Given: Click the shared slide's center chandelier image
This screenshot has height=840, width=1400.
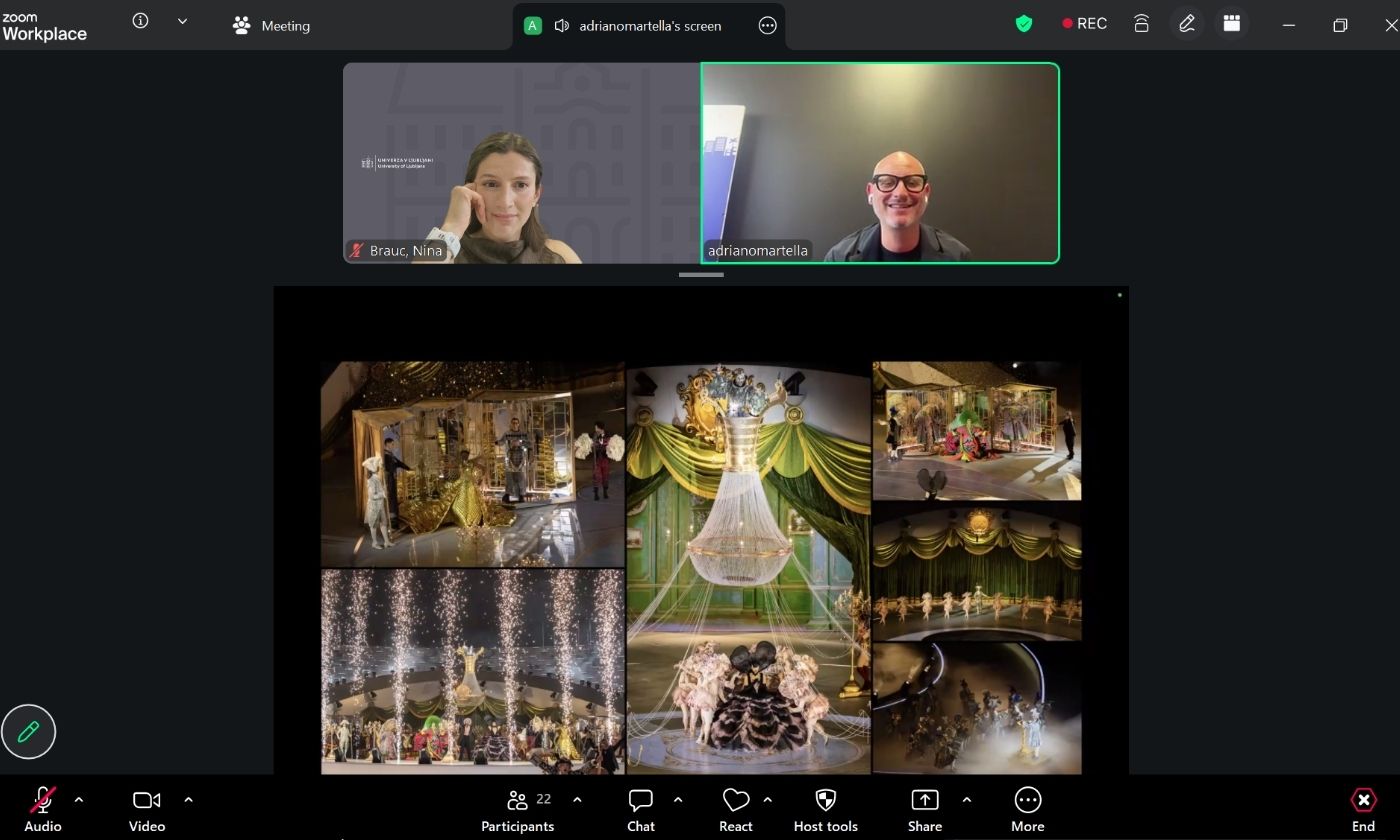Looking at the screenshot, I should [x=749, y=568].
